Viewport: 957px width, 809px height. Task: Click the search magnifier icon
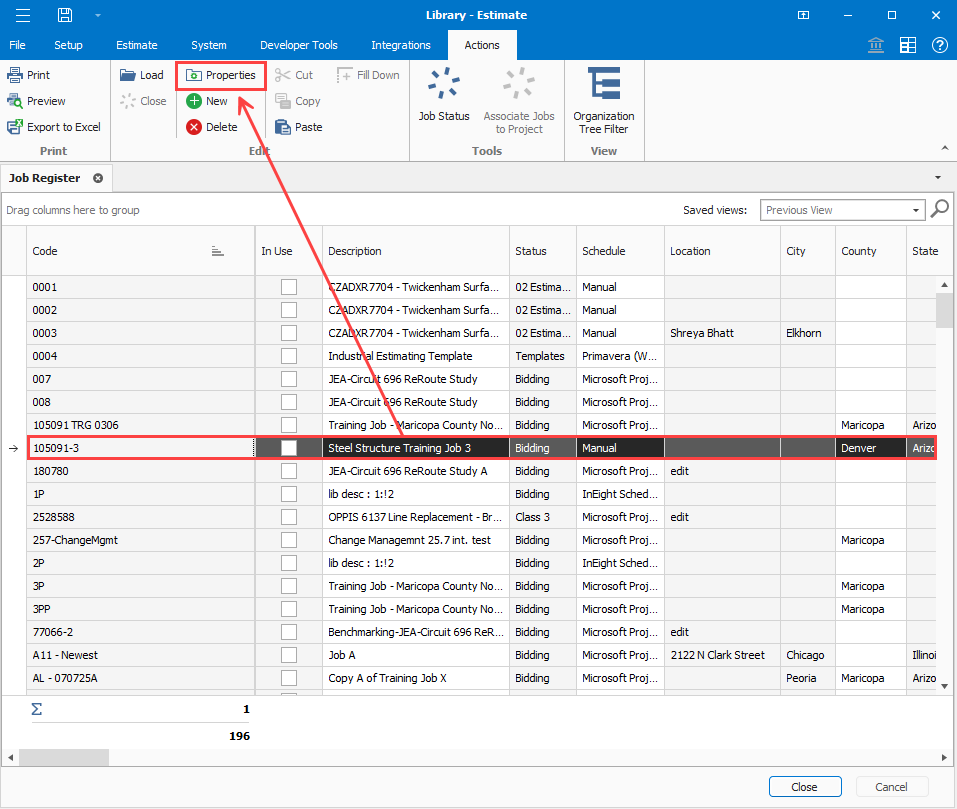coord(940,209)
